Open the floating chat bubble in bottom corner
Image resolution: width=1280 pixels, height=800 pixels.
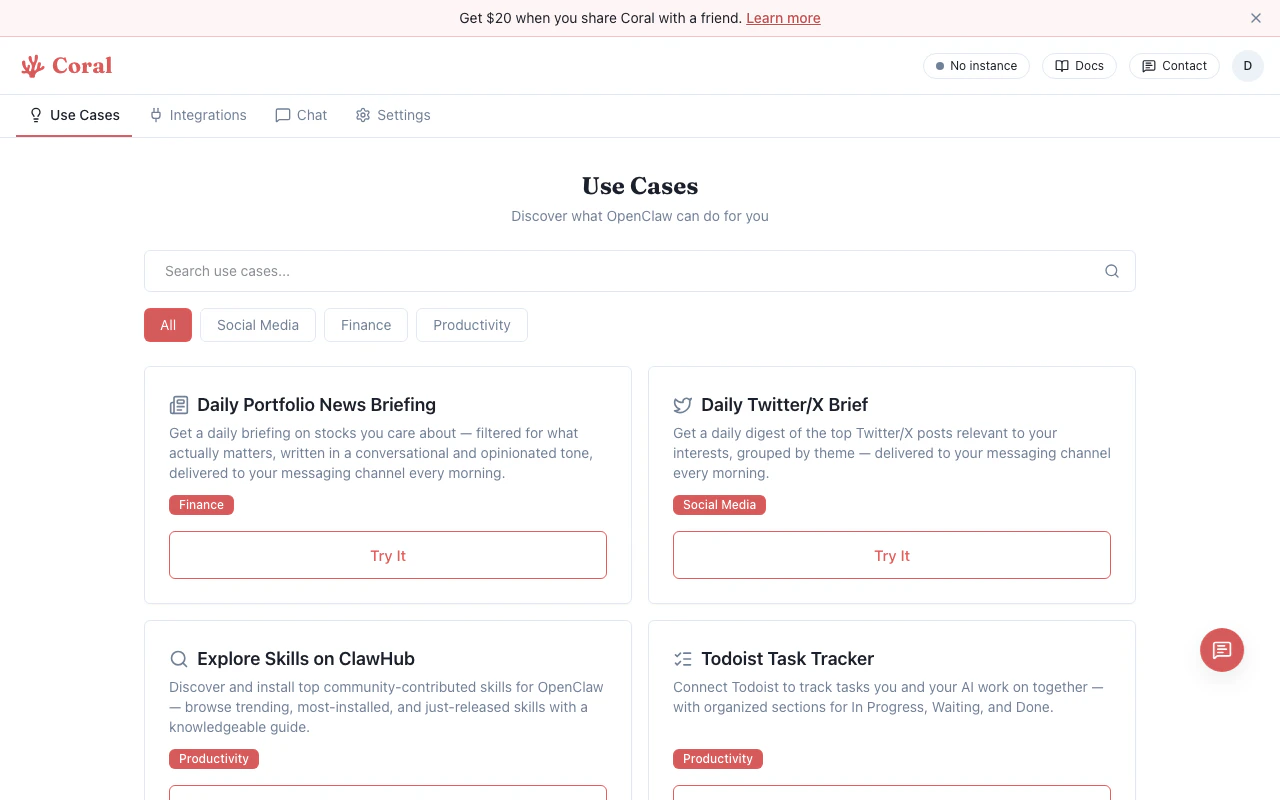[x=1221, y=650]
